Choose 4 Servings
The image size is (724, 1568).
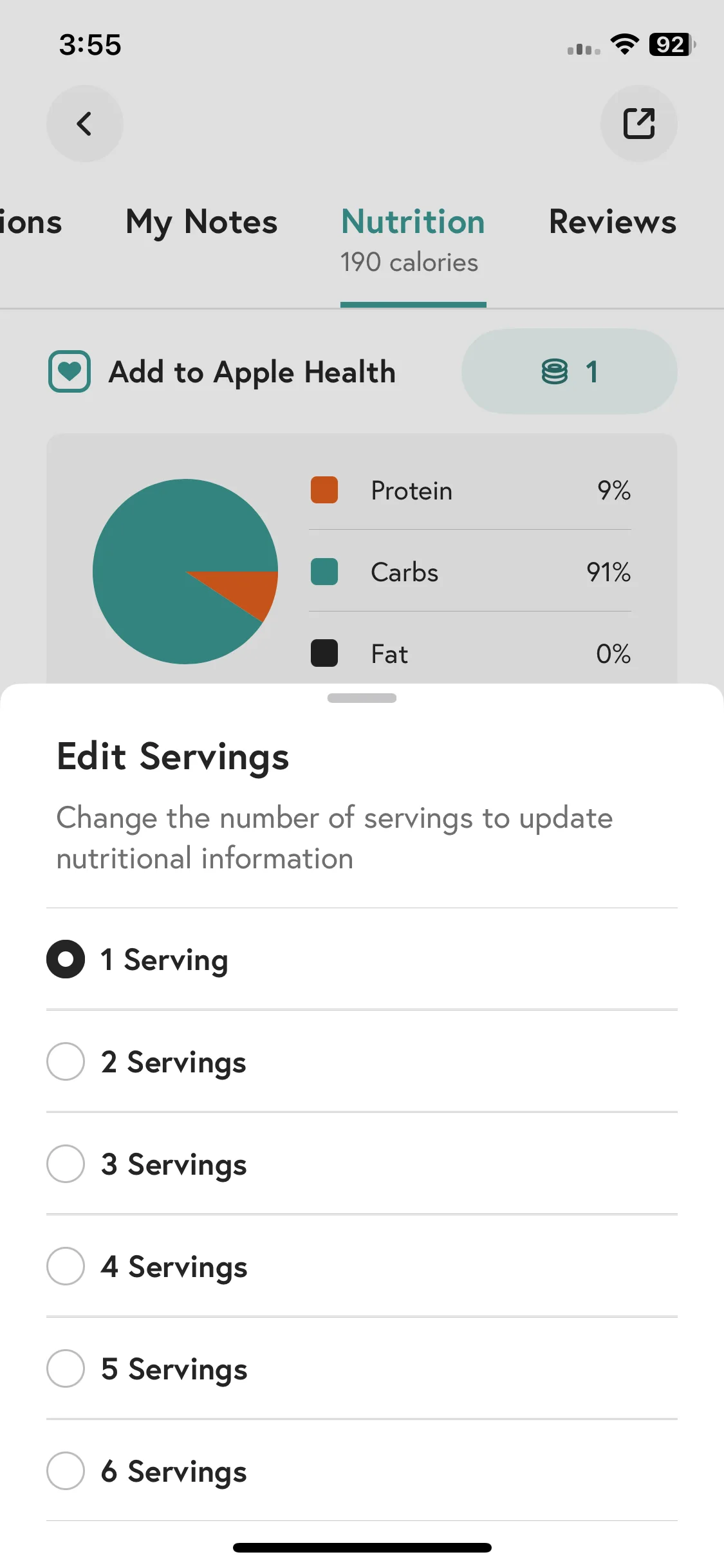362,1266
